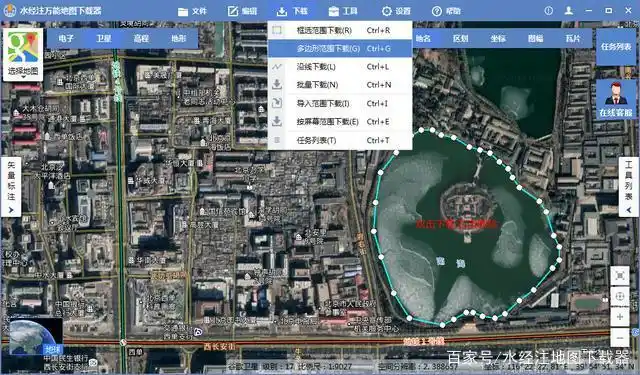Click the import icon beside 导入范围下载
This screenshot has height=375, width=640.
[277, 103]
